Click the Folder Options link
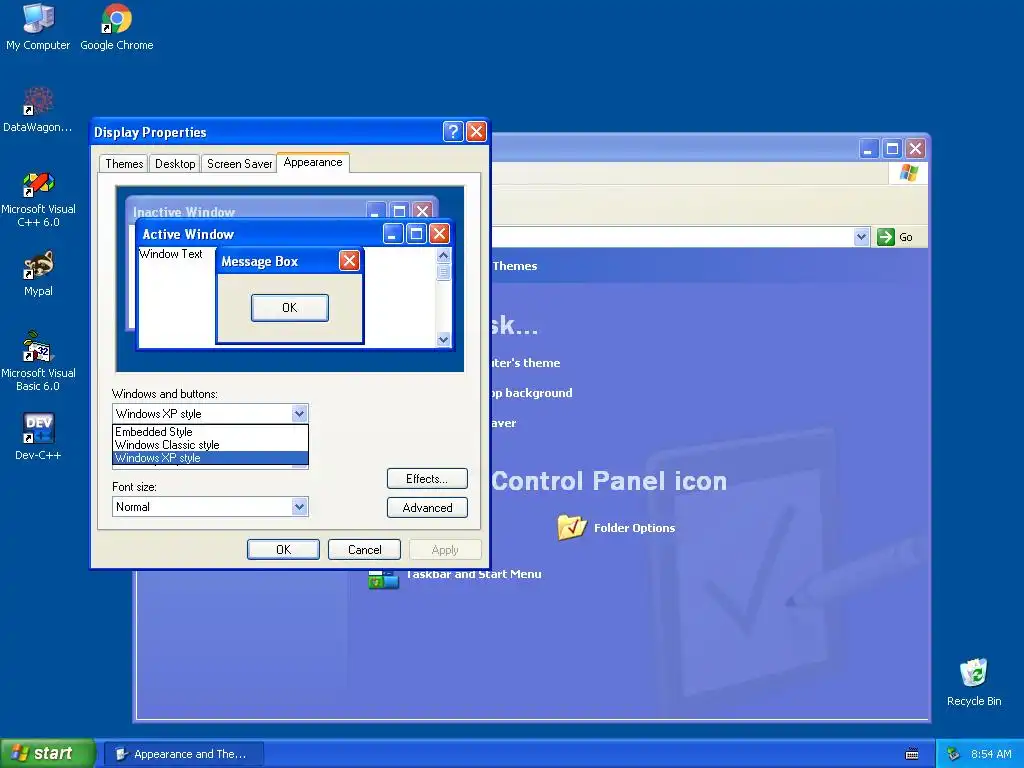 tap(634, 528)
